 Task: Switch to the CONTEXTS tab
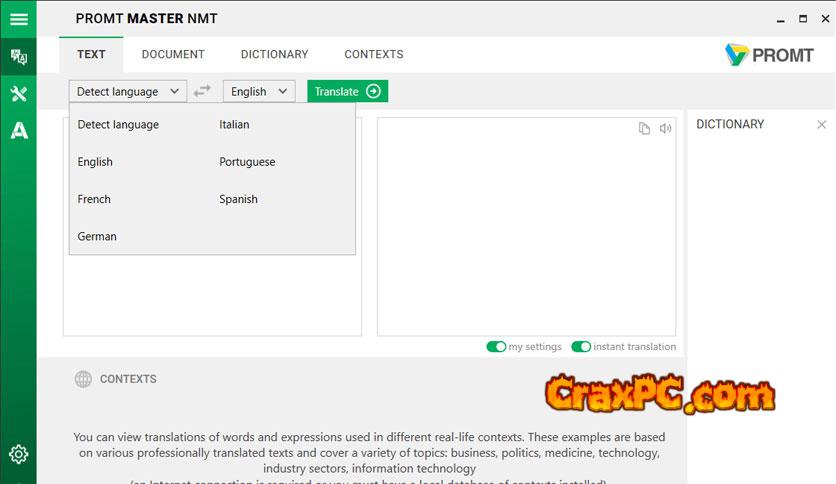pos(374,54)
